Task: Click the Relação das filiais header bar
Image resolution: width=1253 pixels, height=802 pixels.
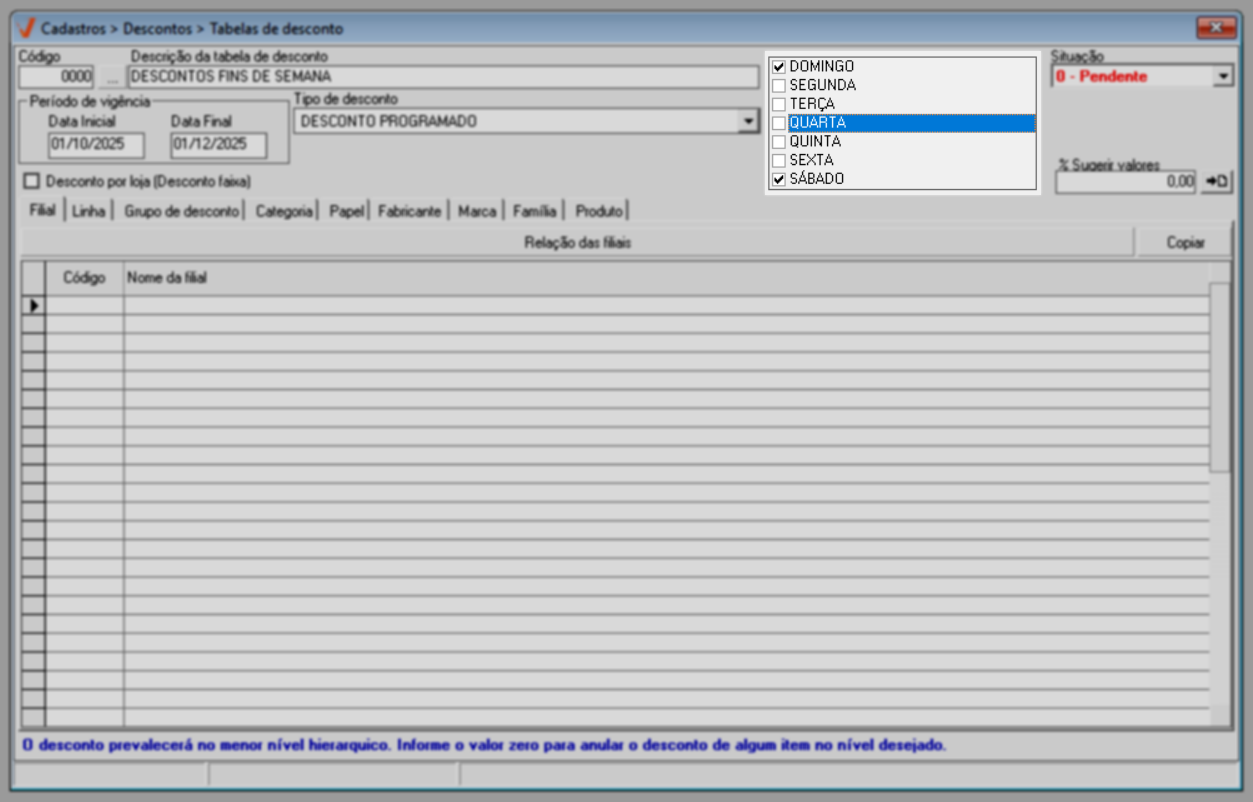Action: [x=578, y=242]
